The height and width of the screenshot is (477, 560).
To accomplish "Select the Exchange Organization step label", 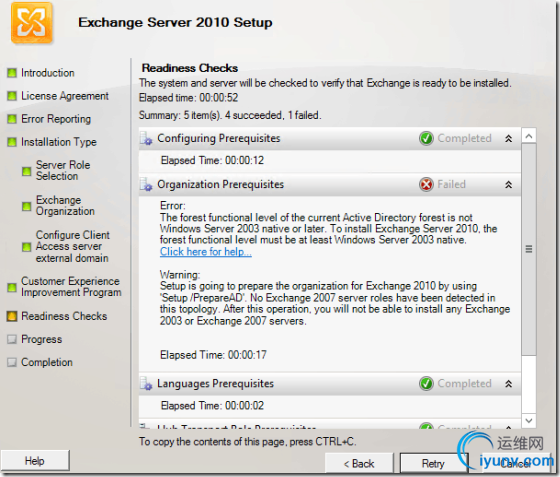I will (65, 205).
